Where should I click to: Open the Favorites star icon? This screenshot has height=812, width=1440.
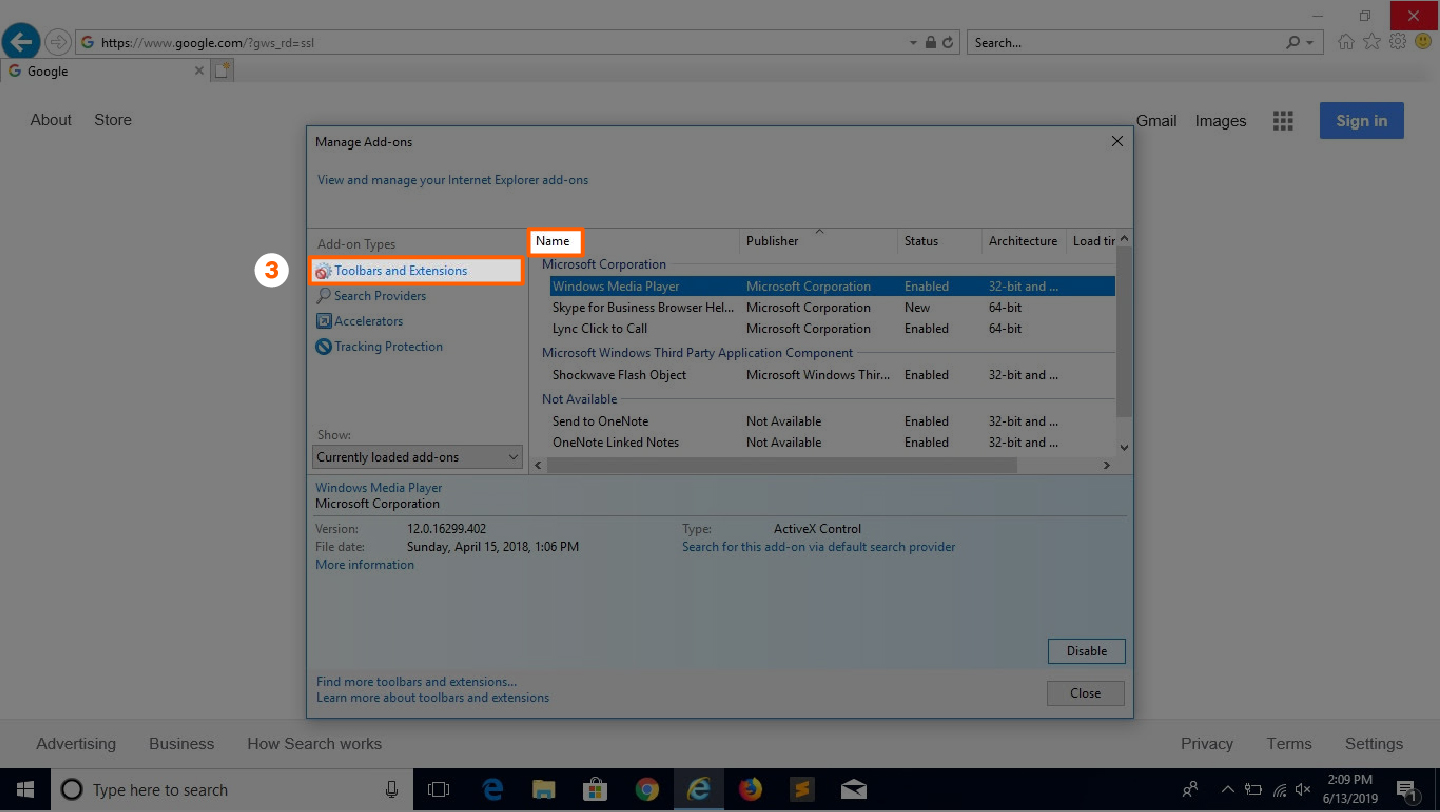(1372, 42)
